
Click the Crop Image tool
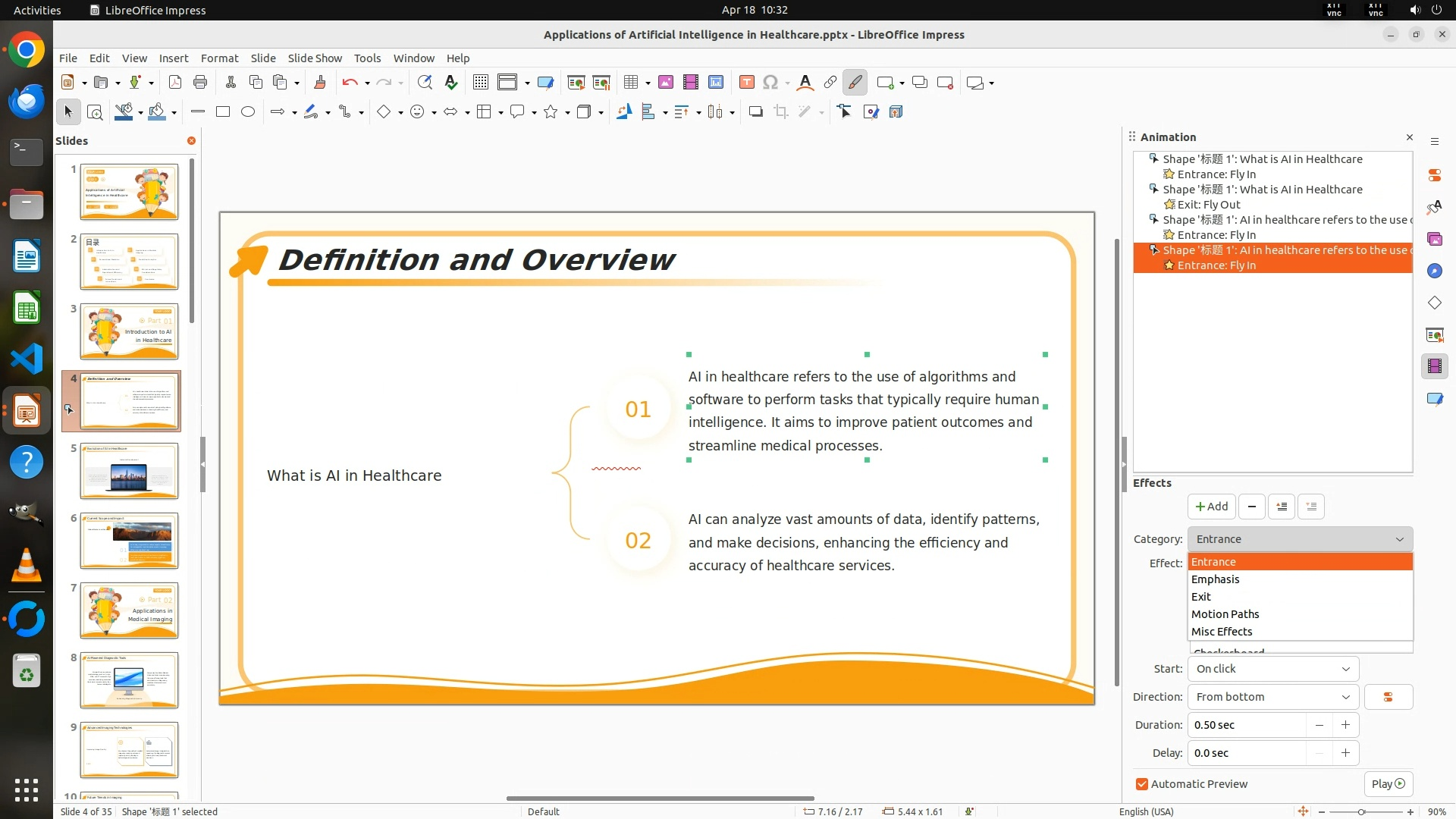(x=780, y=112)
